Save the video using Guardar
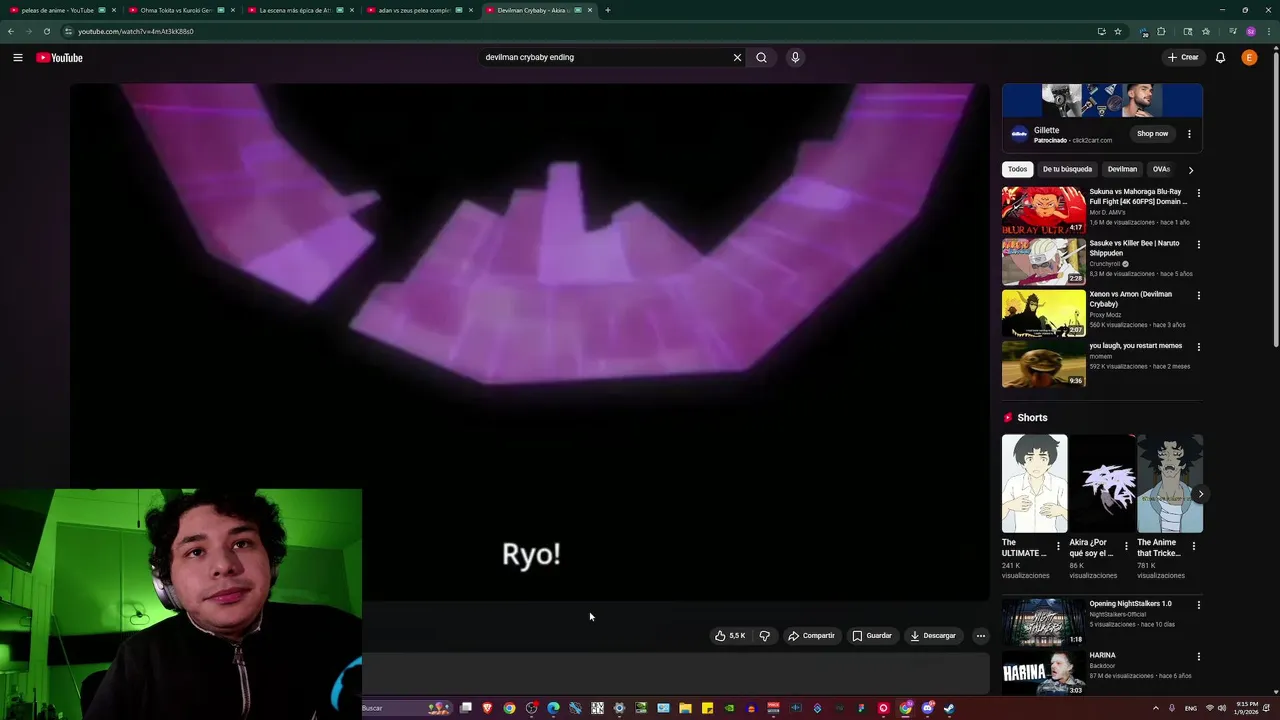 [872, 636]
